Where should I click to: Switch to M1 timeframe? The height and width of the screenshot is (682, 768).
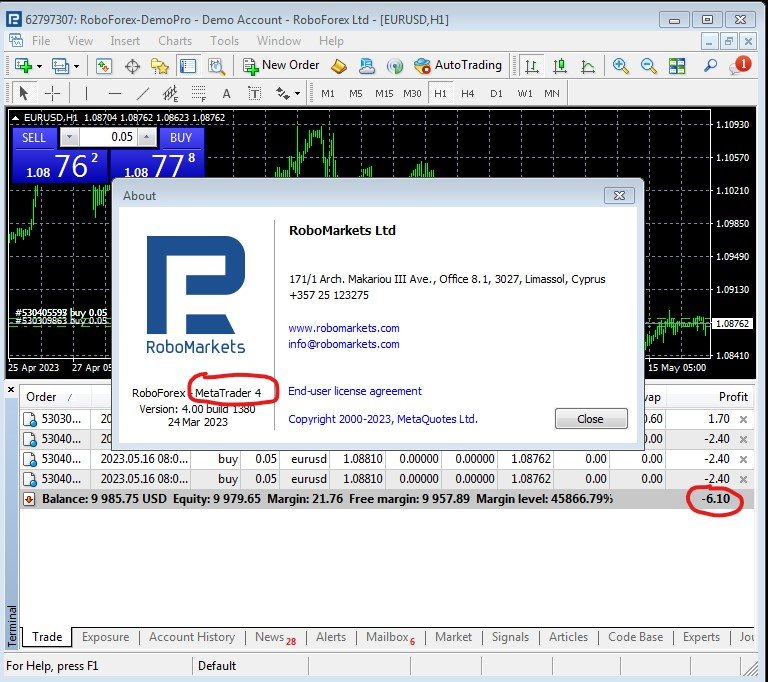pyautogui.click(x=328, y=93)
